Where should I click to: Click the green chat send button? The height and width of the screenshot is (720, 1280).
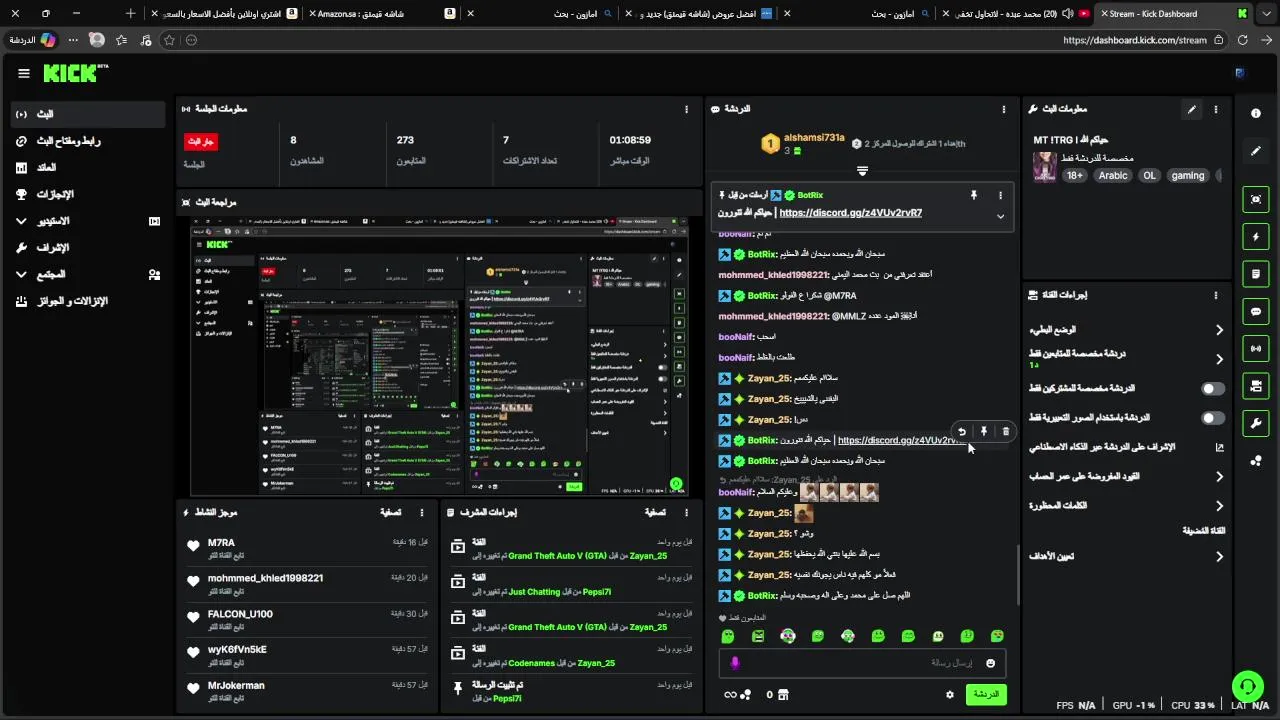[x=986, y=694]
